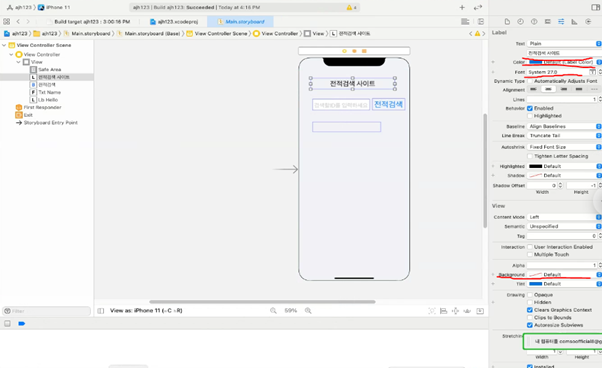602x368 pixels.
Task: Click Main.storyboard (Base) in jump bar
Action: pos(149,34)
